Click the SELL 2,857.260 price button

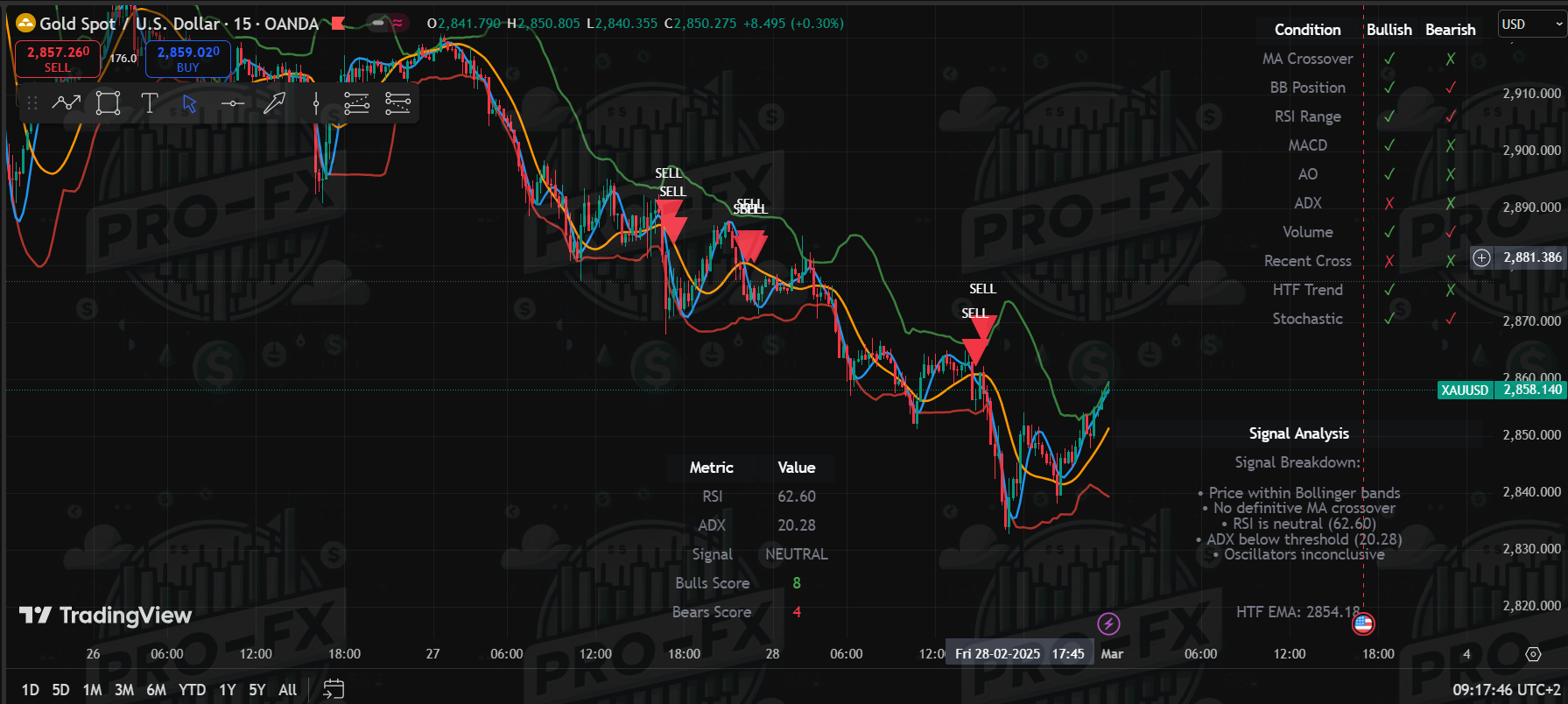tap(58, 59)
